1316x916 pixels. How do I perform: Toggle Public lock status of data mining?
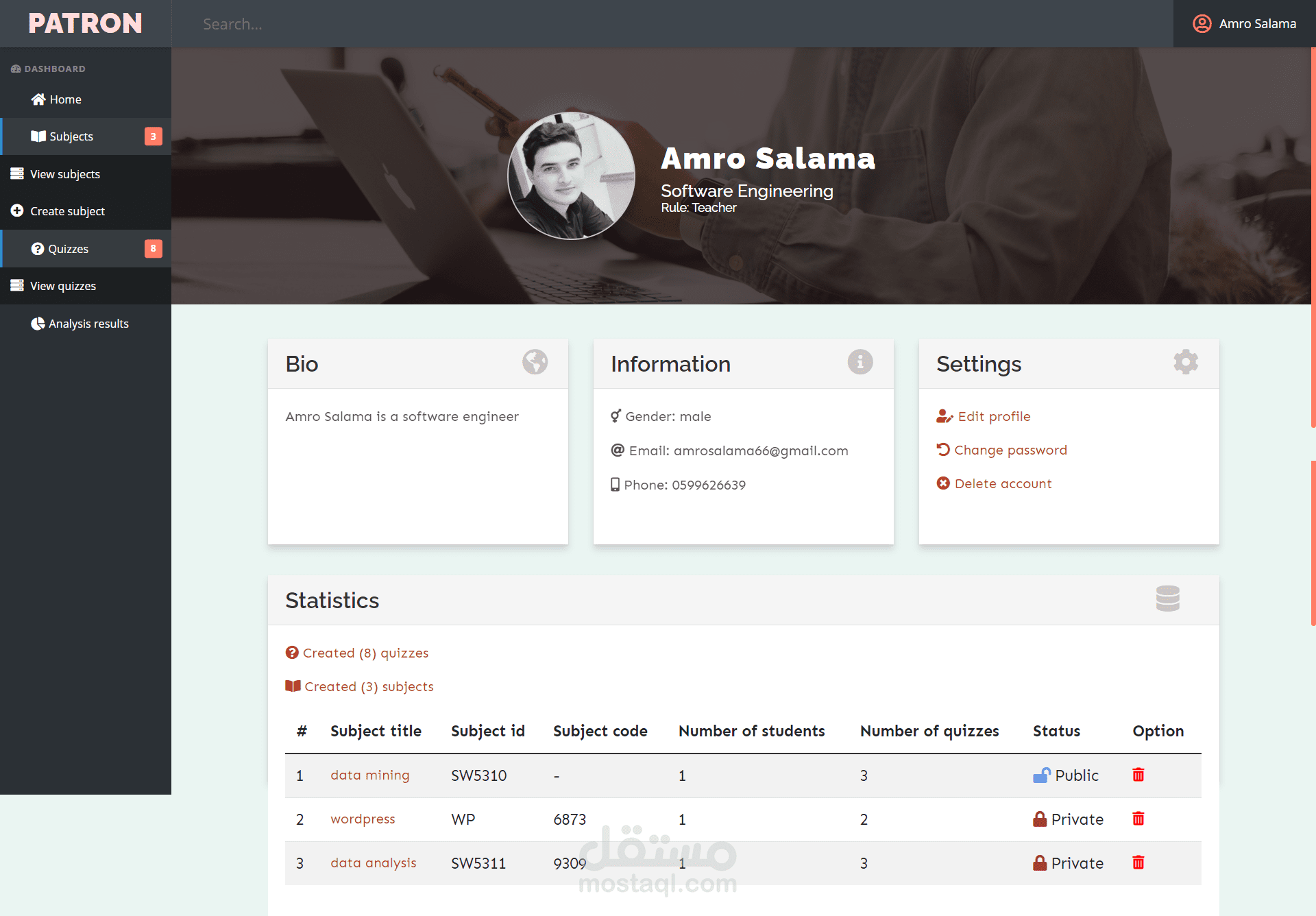point(1041,775)
